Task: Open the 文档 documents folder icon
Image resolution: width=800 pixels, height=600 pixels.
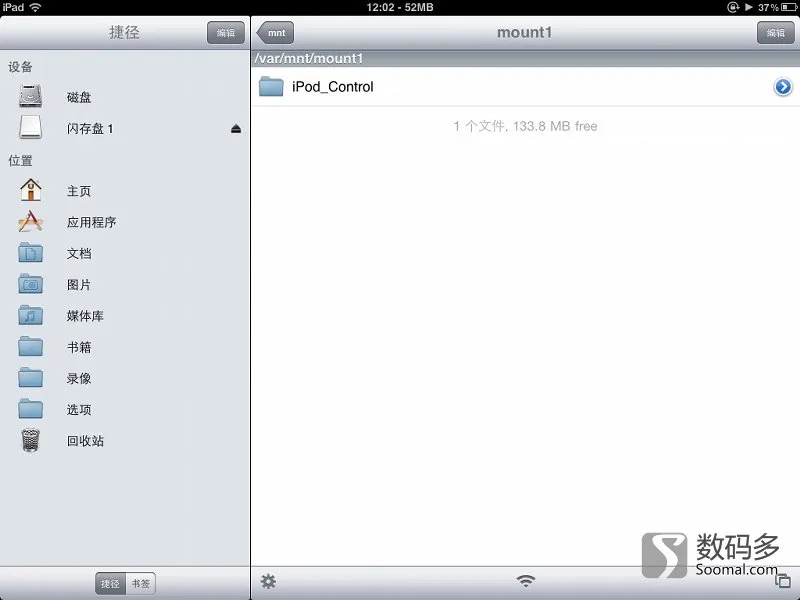Action: 31,253
